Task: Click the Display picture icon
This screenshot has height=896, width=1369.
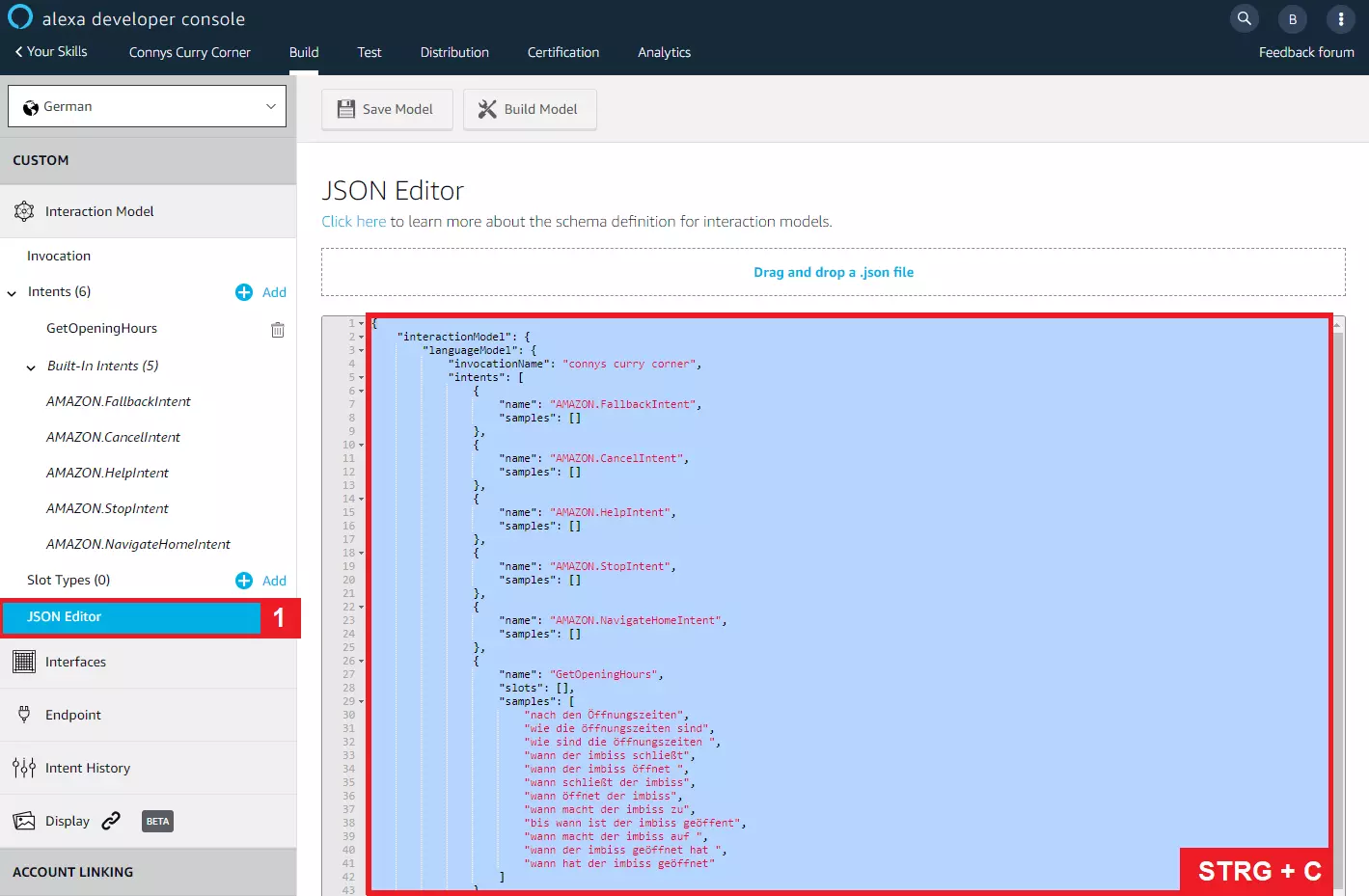Action: [24, 821]
